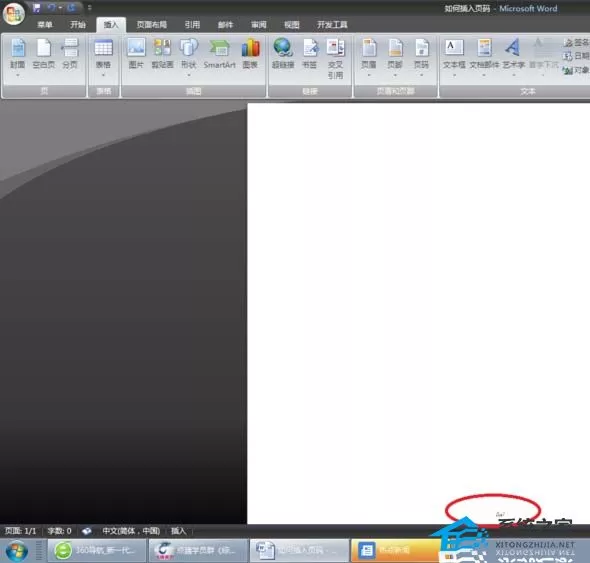Viewport: 590px width, 563px height.
Task: Click the Windows Start orb
Action: 17,551
